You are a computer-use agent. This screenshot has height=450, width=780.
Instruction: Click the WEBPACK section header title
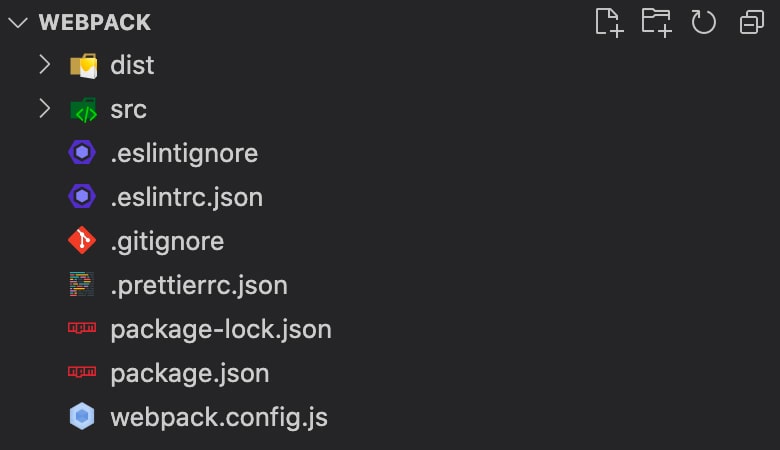[x=95, y=23]
